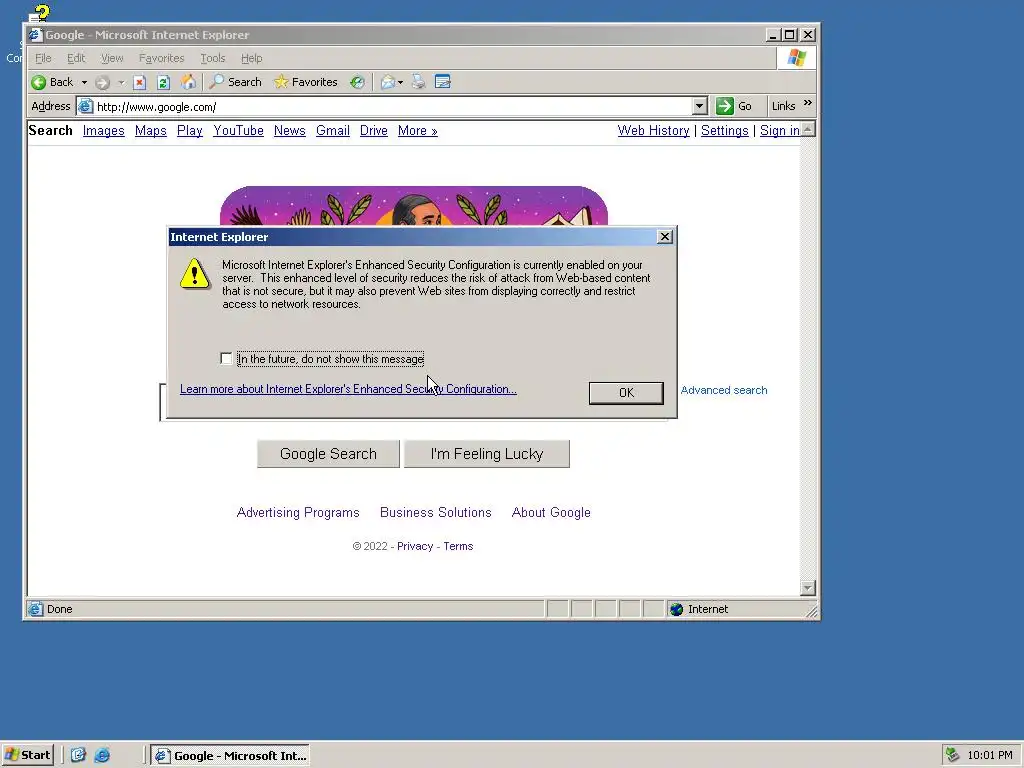Open Google Settings link

tap(724, 131)
